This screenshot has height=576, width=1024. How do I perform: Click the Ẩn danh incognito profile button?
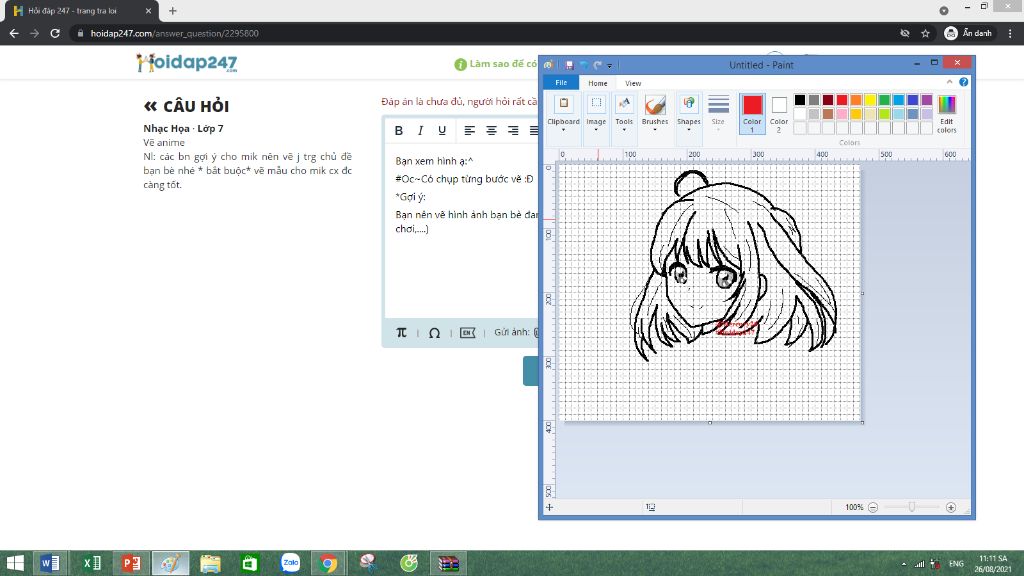click(x=968, y=33)
